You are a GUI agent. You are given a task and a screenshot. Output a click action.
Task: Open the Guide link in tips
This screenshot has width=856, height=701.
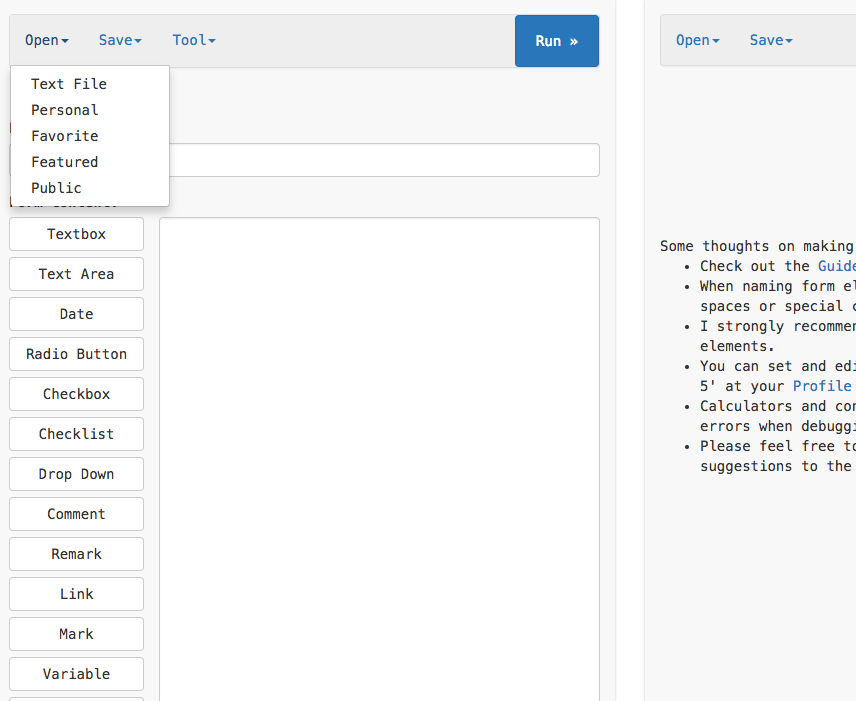[x=836, y=266]
